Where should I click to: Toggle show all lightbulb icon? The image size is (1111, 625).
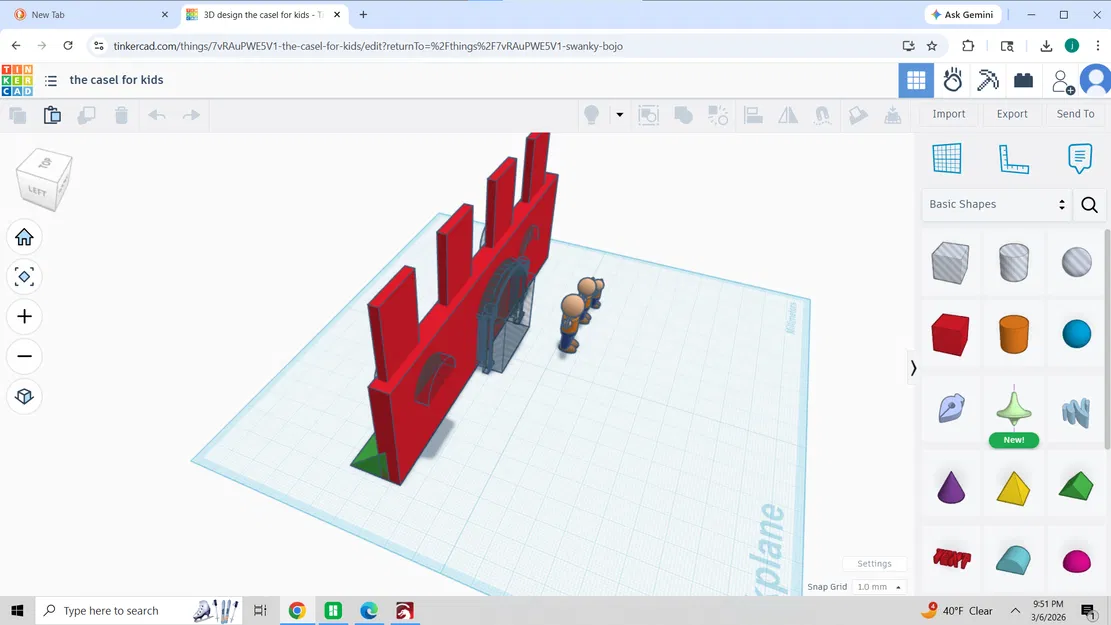pos(591,115)
